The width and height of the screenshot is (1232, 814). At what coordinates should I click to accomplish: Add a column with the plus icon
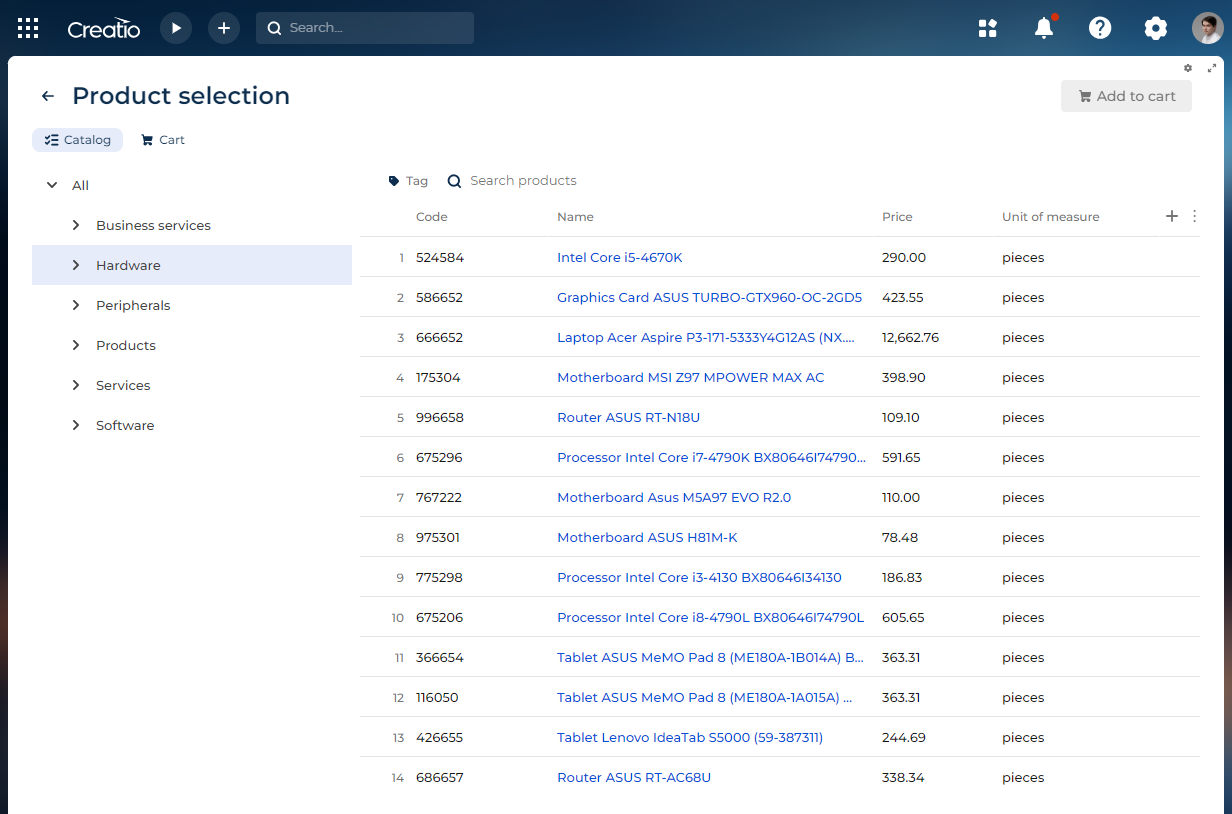1172,216
